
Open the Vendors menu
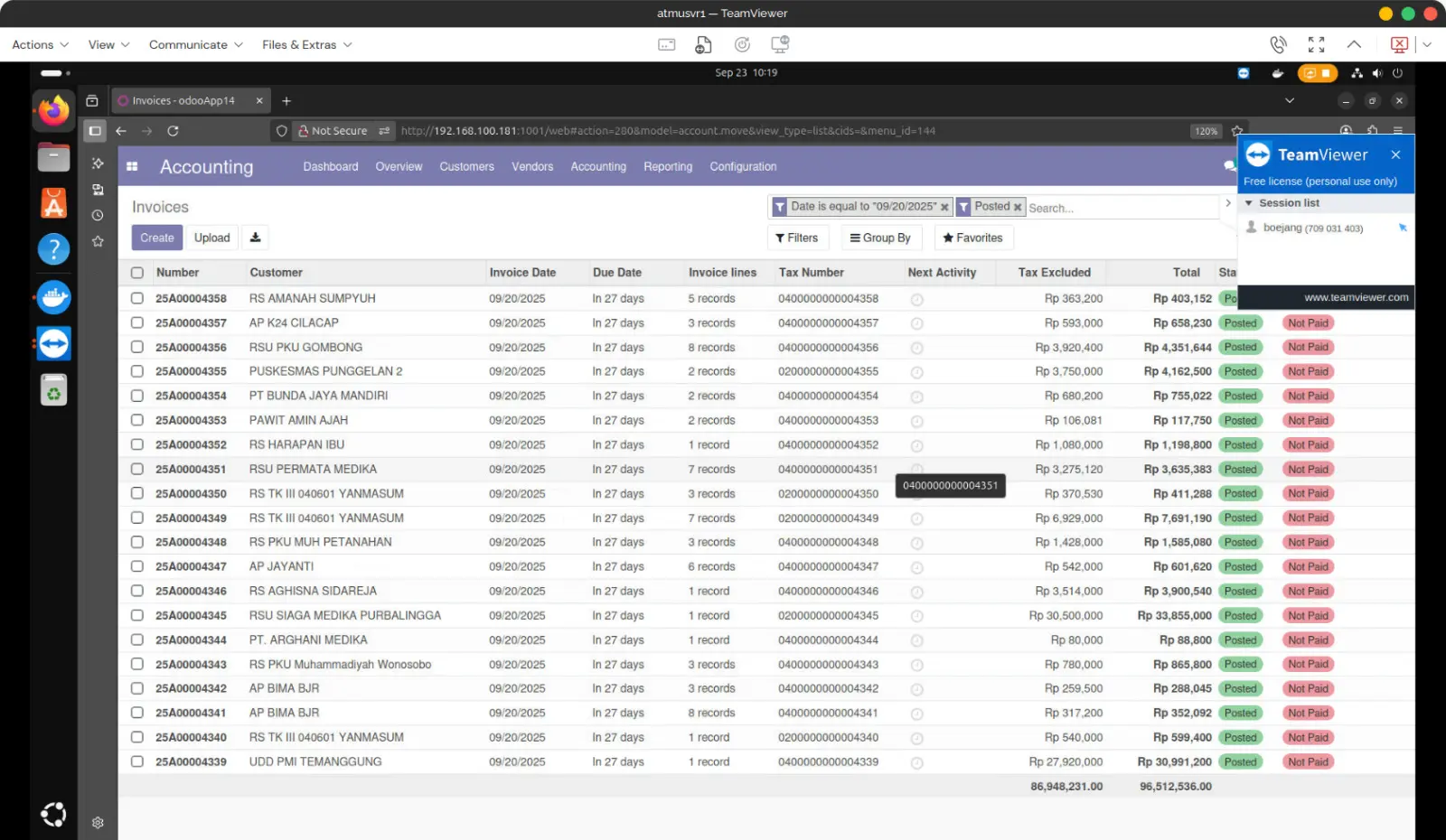coord(532,166)
